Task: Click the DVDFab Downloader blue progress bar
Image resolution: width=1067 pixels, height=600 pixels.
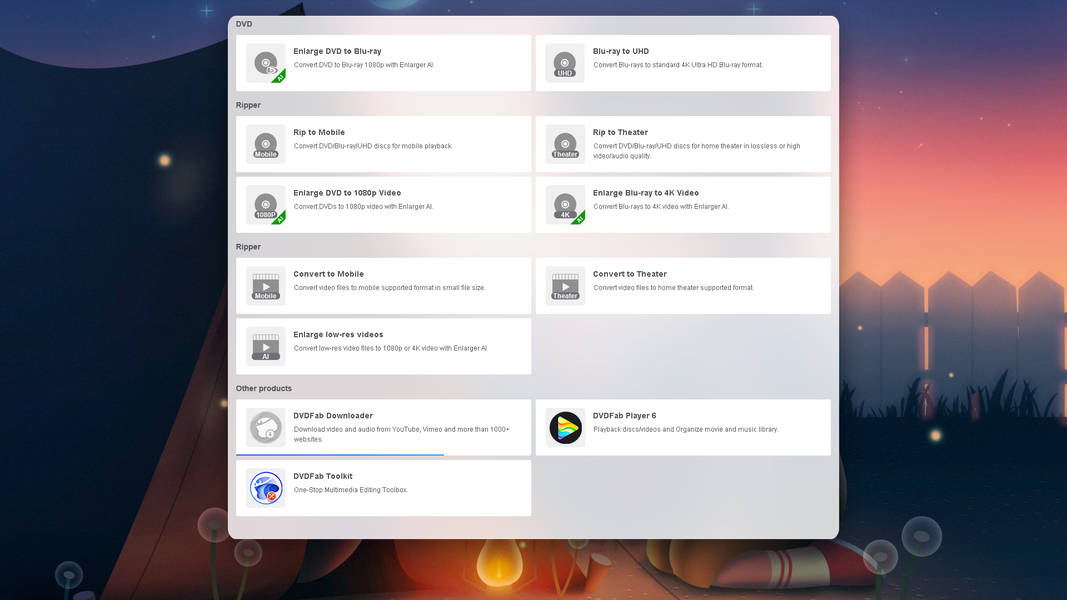Action: pos(340,454)
